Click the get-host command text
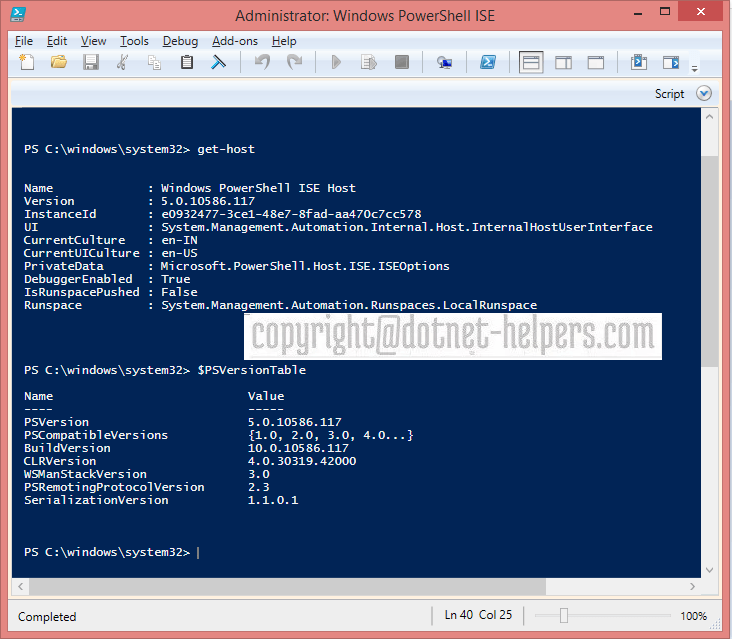Image resolution: width=732 pixels, height=639 pixels. pos(226,149)
